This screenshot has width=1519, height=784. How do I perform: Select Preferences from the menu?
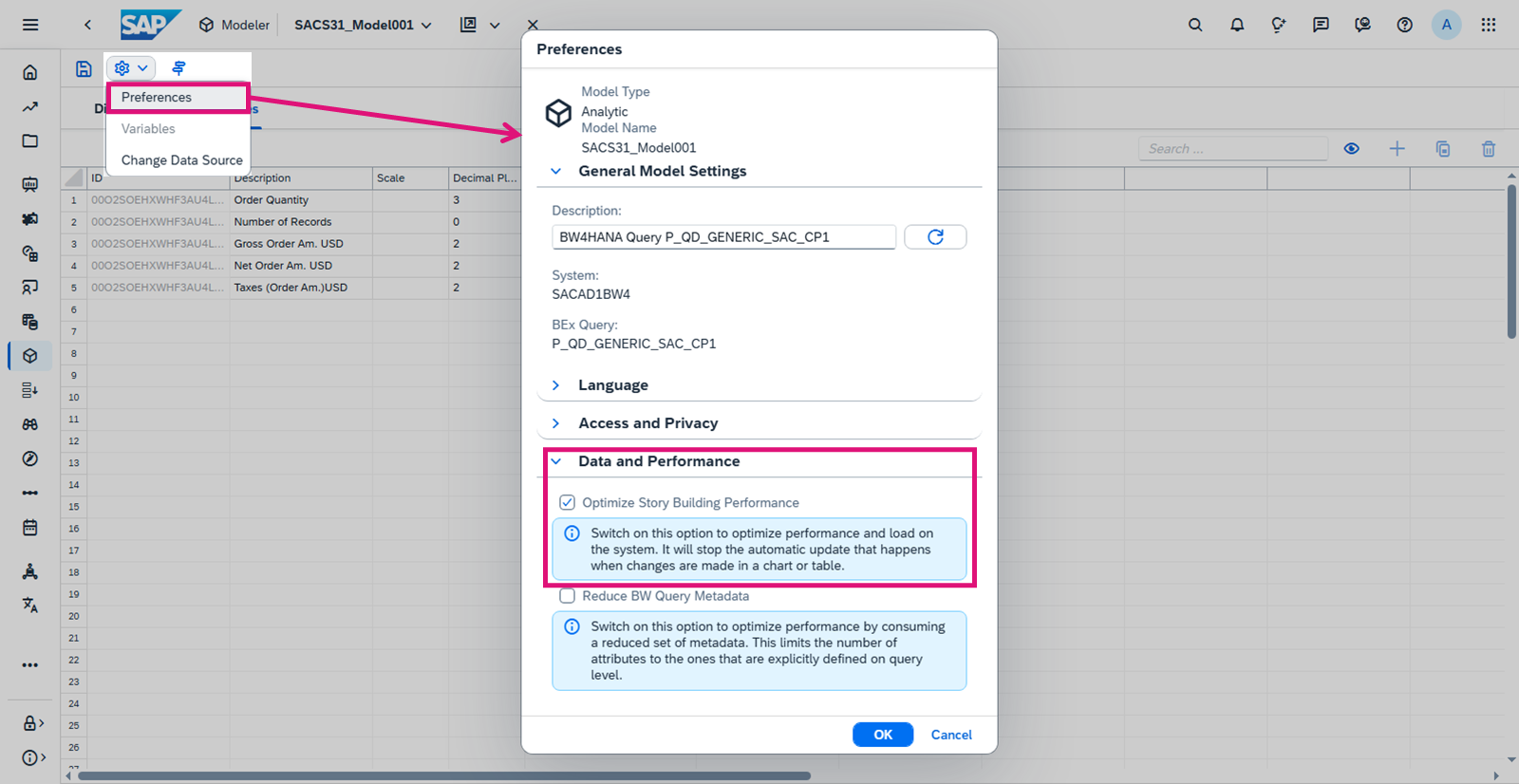(x=178, y=97)
